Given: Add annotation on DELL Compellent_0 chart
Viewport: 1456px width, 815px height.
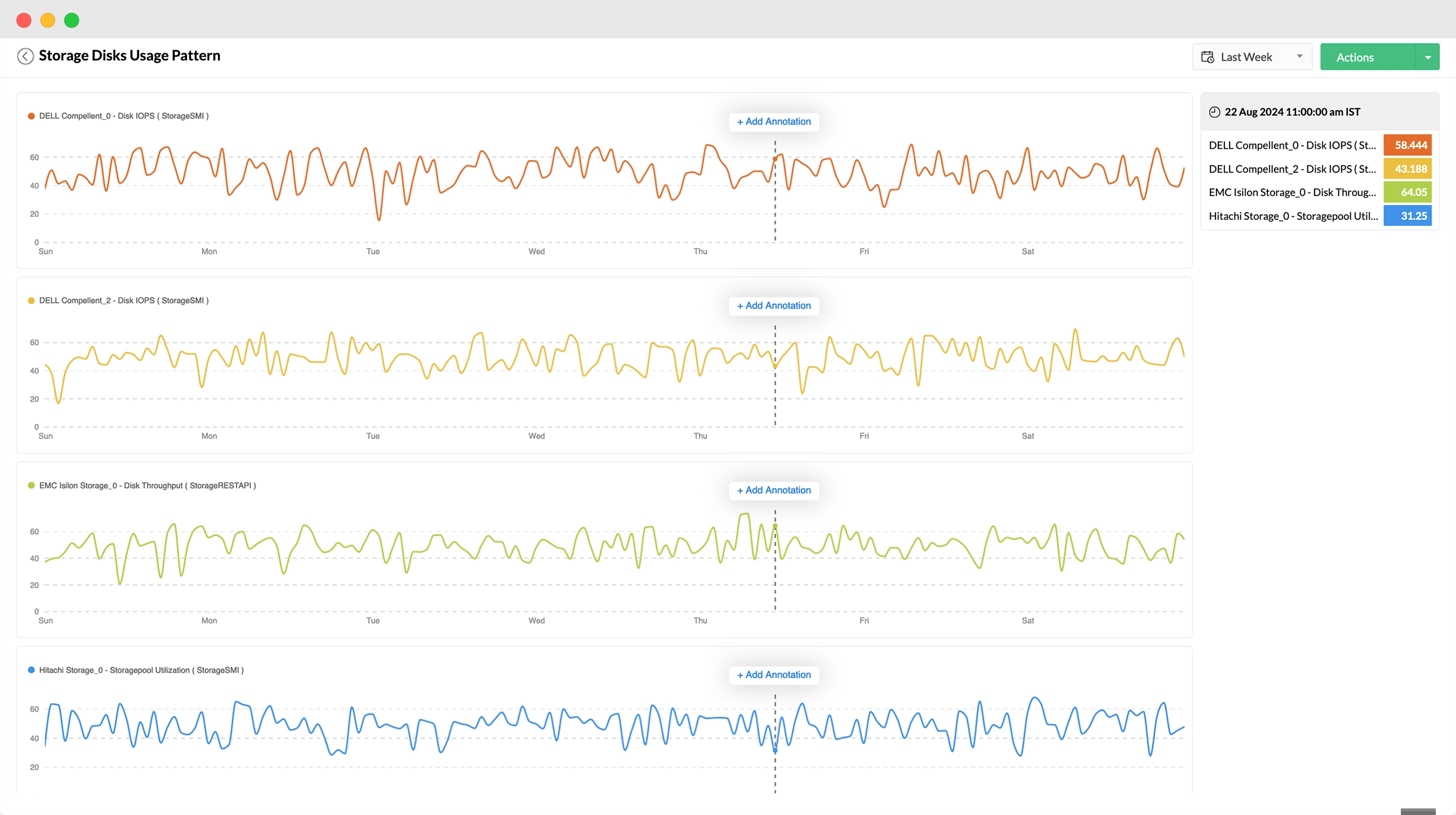Looking at the screenshot, I should click(x=773, y=121).
